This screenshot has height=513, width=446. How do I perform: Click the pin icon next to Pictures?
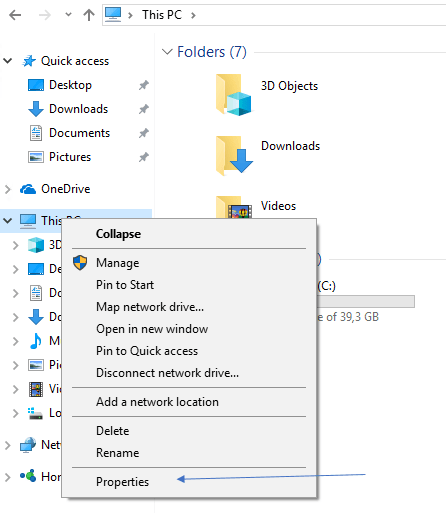(144, 157)
